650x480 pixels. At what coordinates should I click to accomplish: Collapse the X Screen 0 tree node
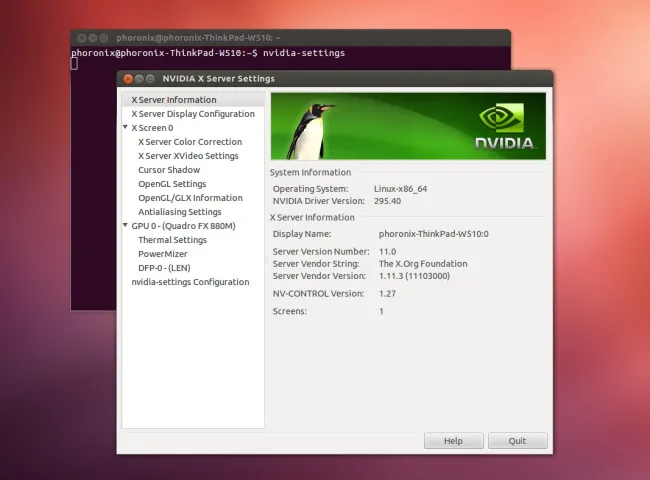(126, 128)
